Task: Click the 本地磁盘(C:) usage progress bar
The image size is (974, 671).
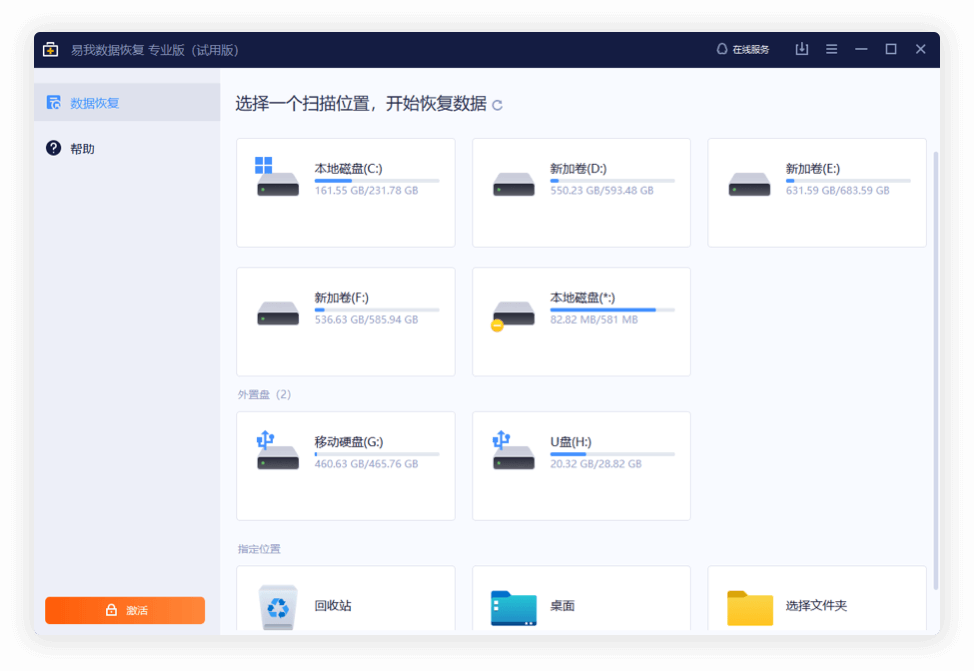Action: pyautogui.click(x=377, y=181)
